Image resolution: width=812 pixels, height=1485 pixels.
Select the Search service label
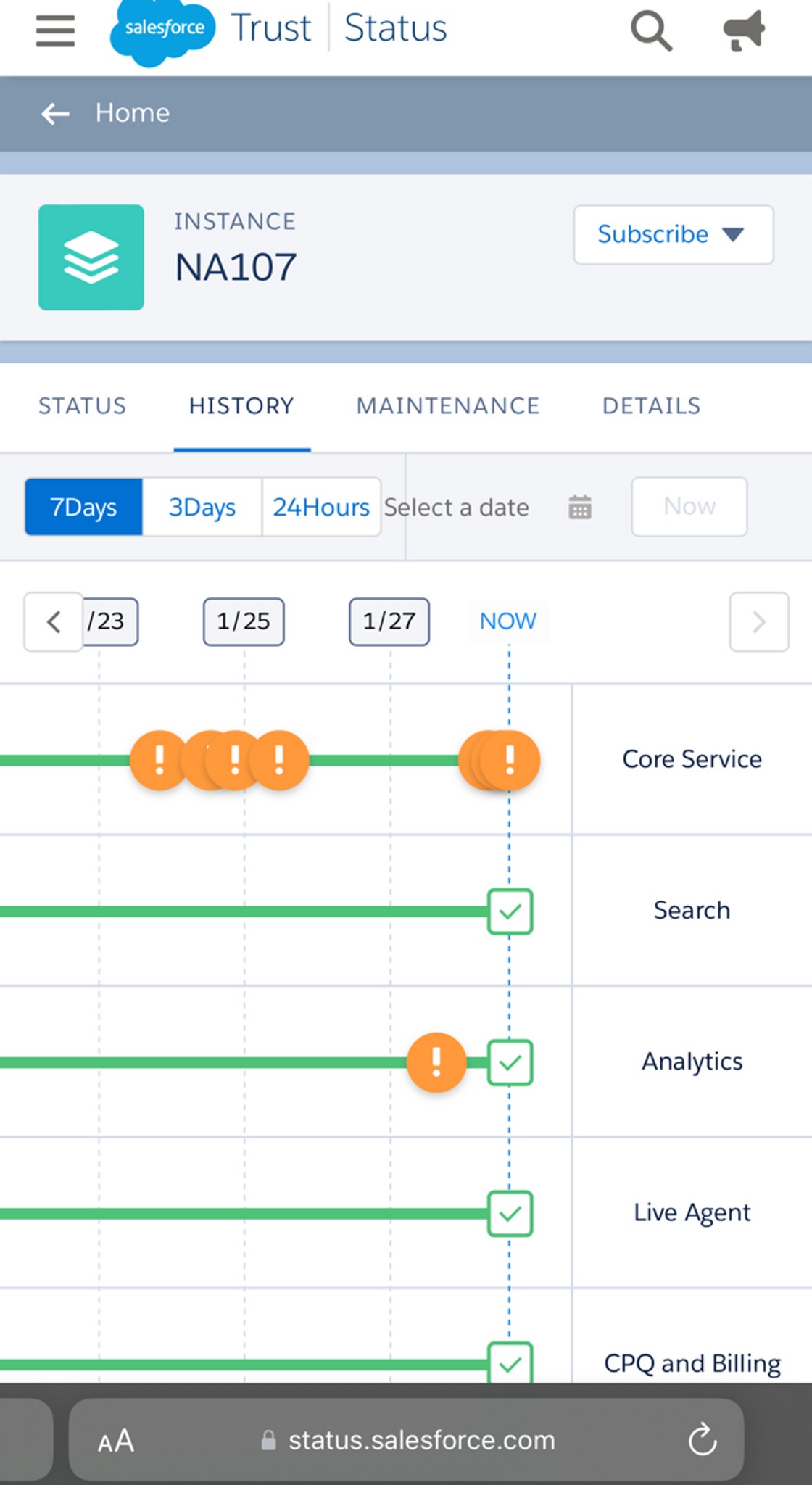(692, 910)
